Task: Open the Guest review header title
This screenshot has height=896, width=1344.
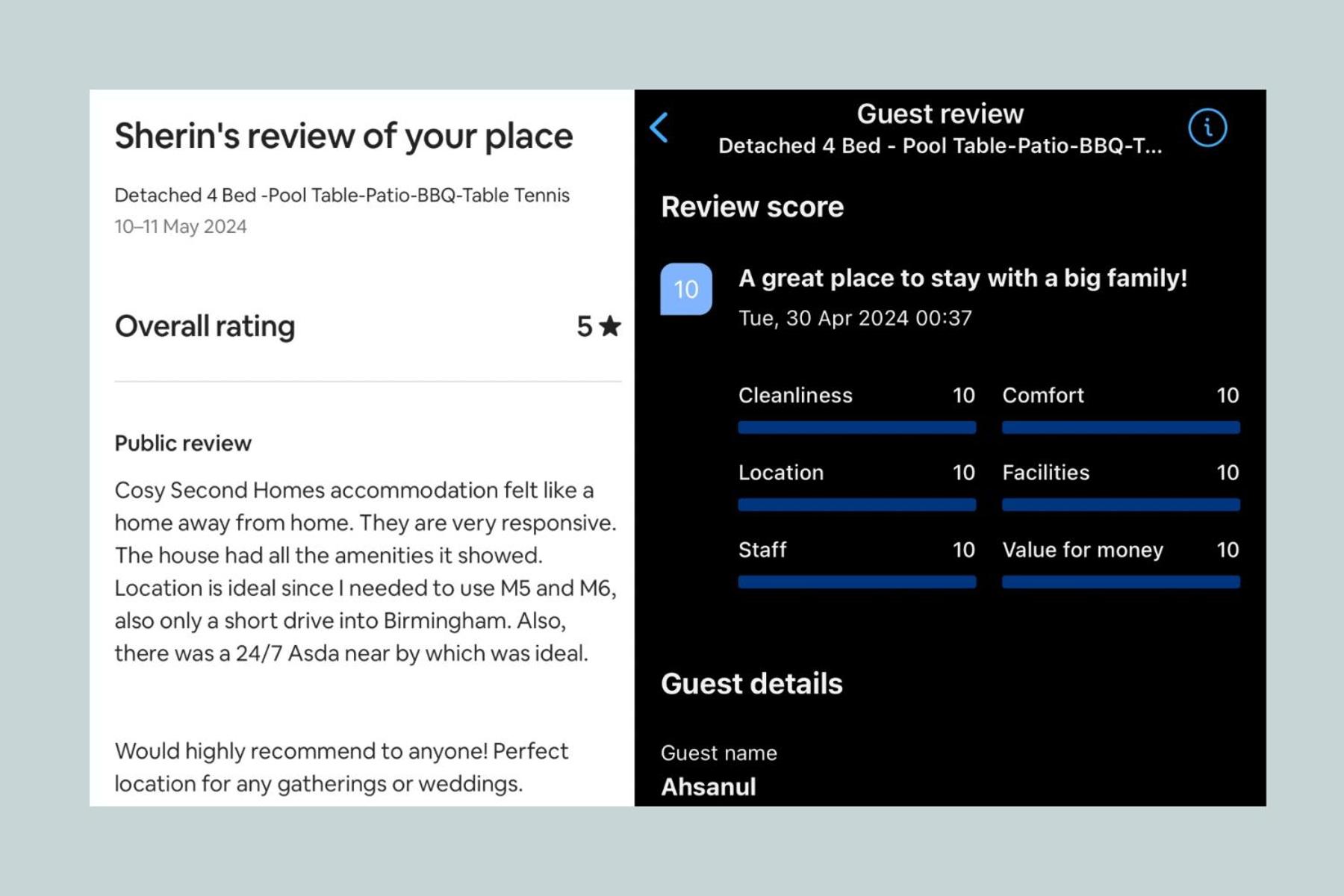Action: [940, 114]
